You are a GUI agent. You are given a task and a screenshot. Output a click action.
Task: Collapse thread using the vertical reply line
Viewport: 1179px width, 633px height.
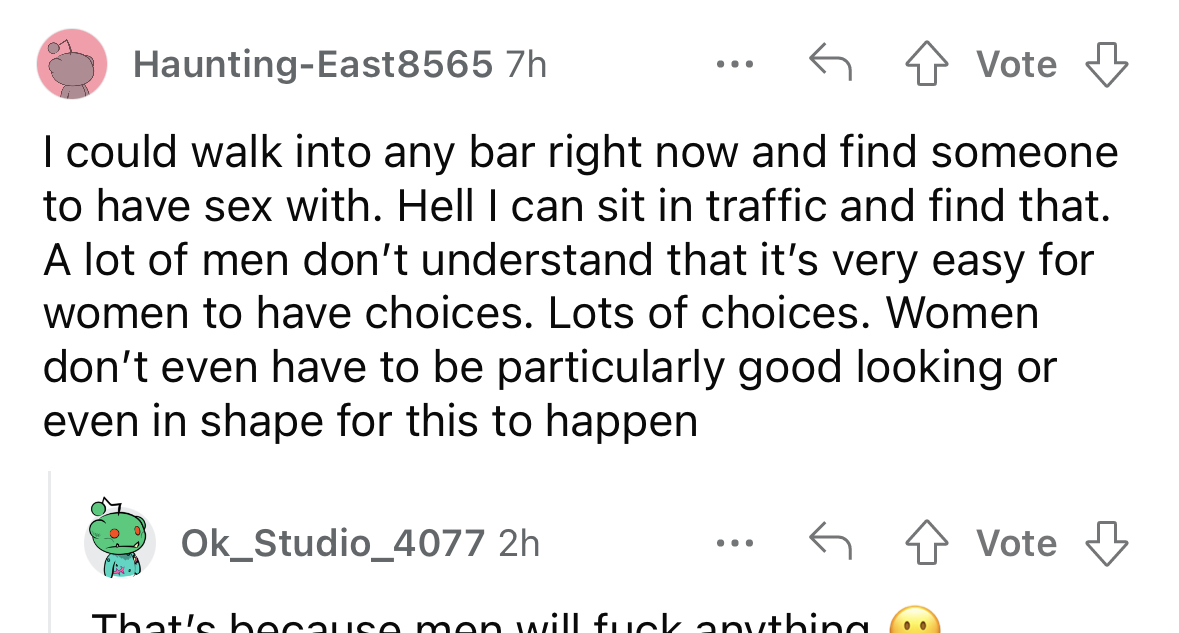(x=50, y=552)
